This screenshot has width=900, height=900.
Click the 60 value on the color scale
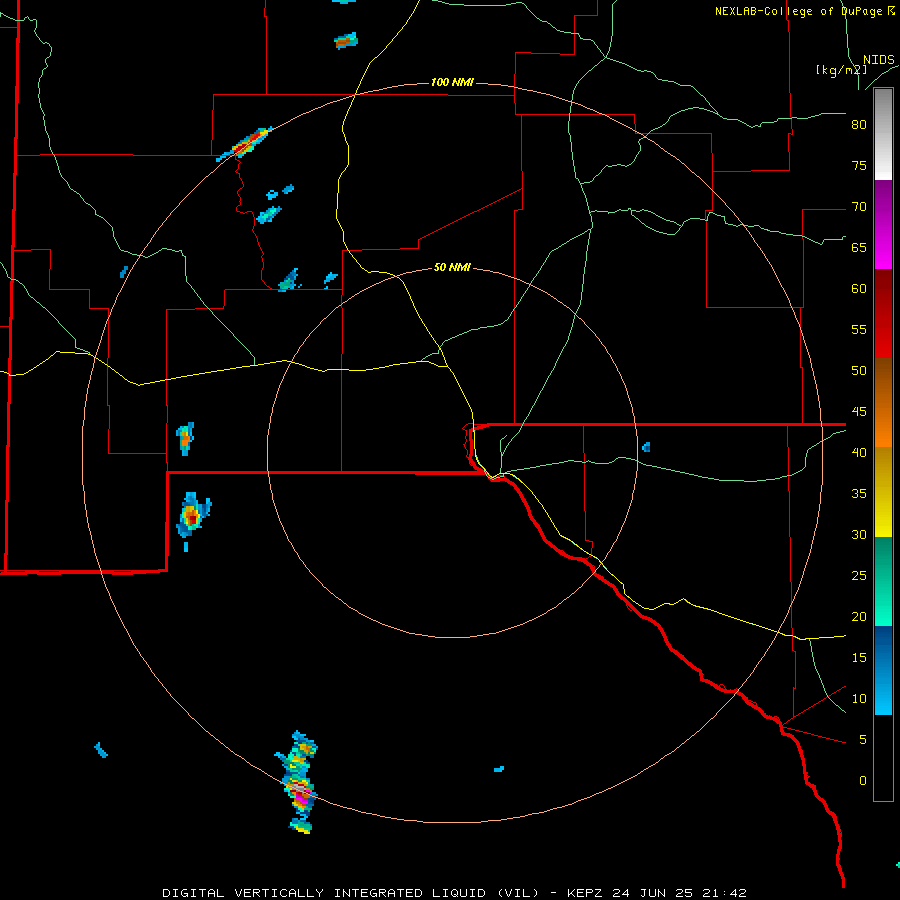859,288
